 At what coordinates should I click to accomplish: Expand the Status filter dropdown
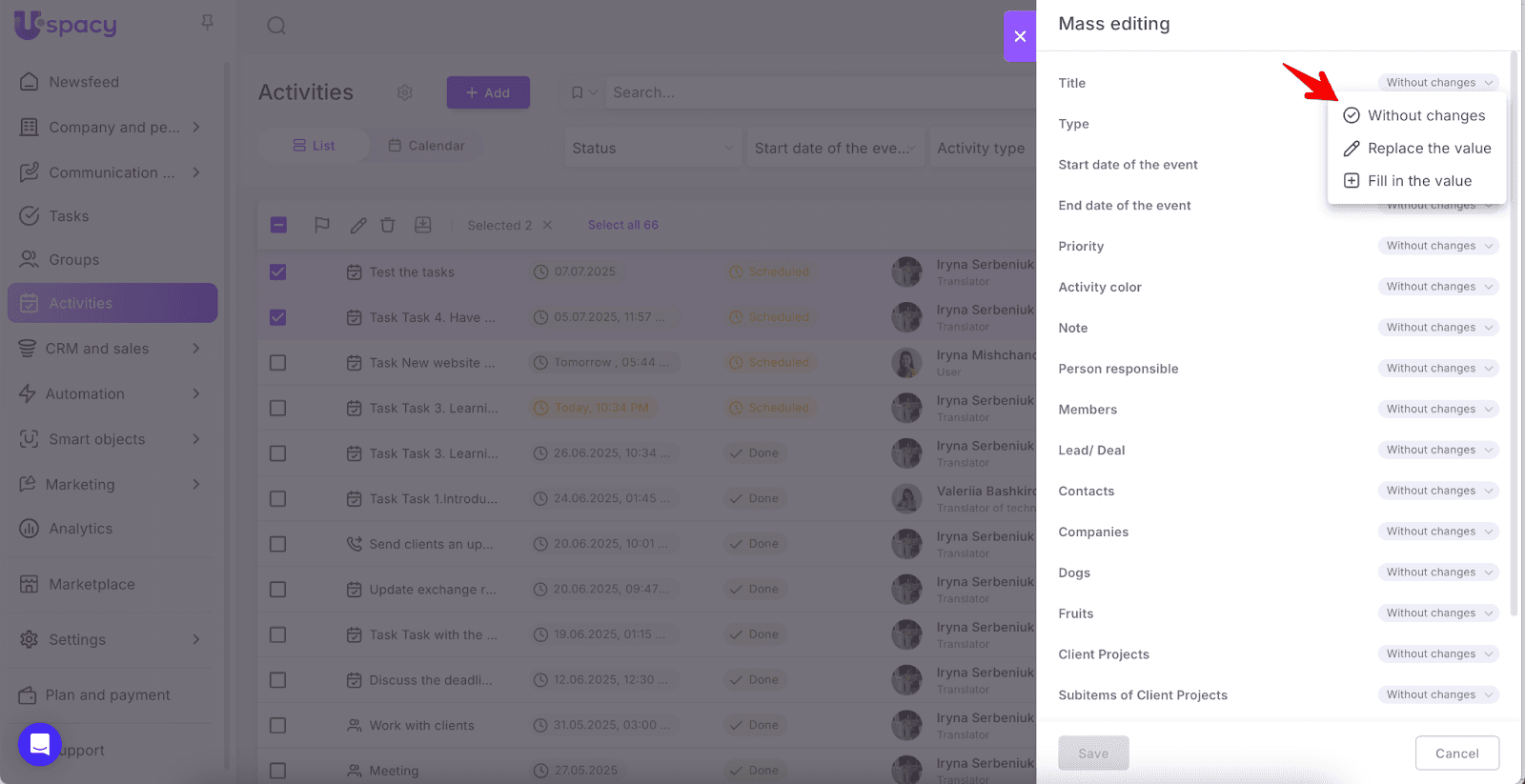point(653,149)
